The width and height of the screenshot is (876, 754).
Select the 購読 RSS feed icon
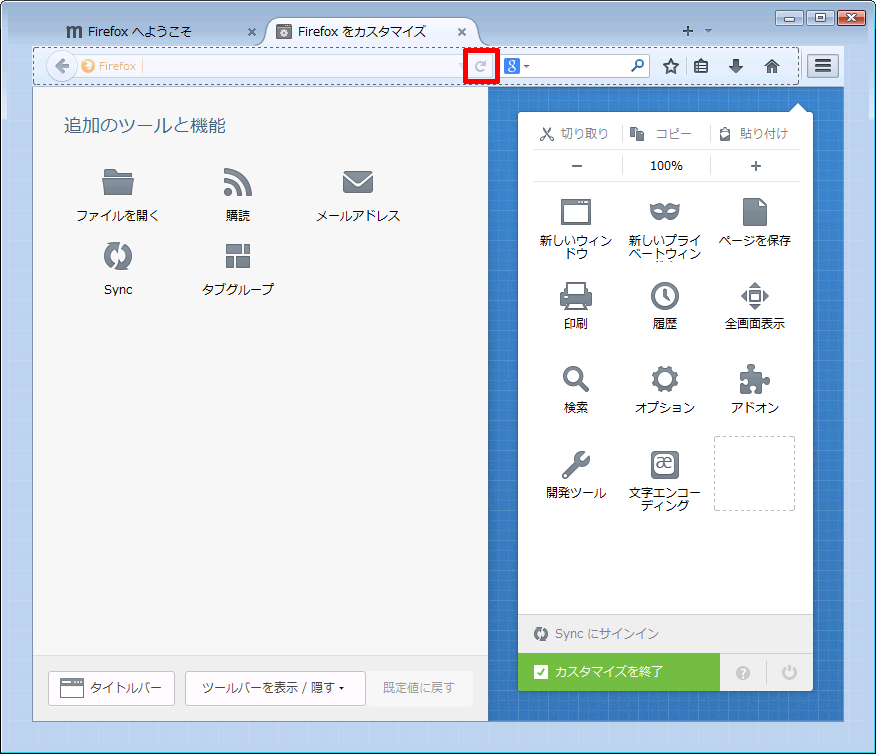pyautogui.click(x=237, y=182)
